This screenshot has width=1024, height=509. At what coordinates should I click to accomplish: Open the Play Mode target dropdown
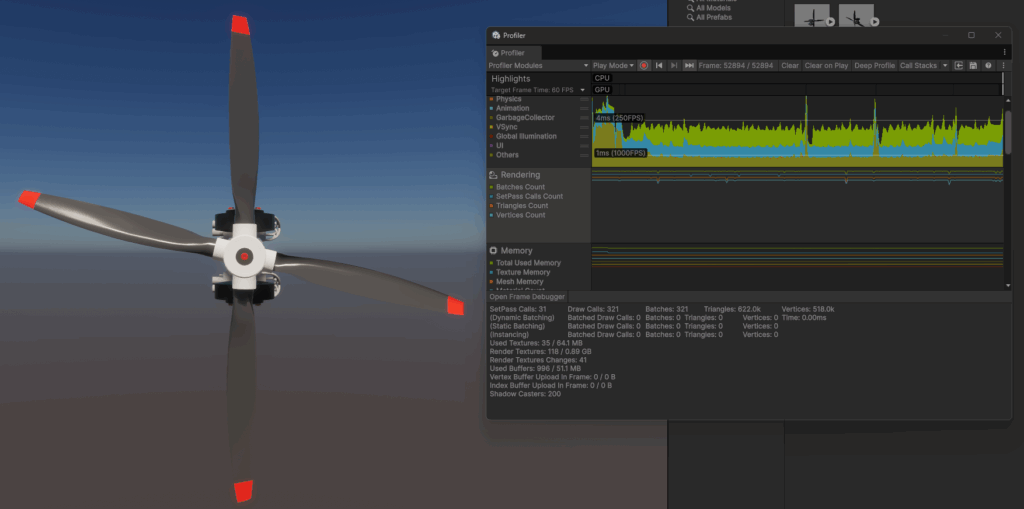pyautogui.click(x=613, y=66)
